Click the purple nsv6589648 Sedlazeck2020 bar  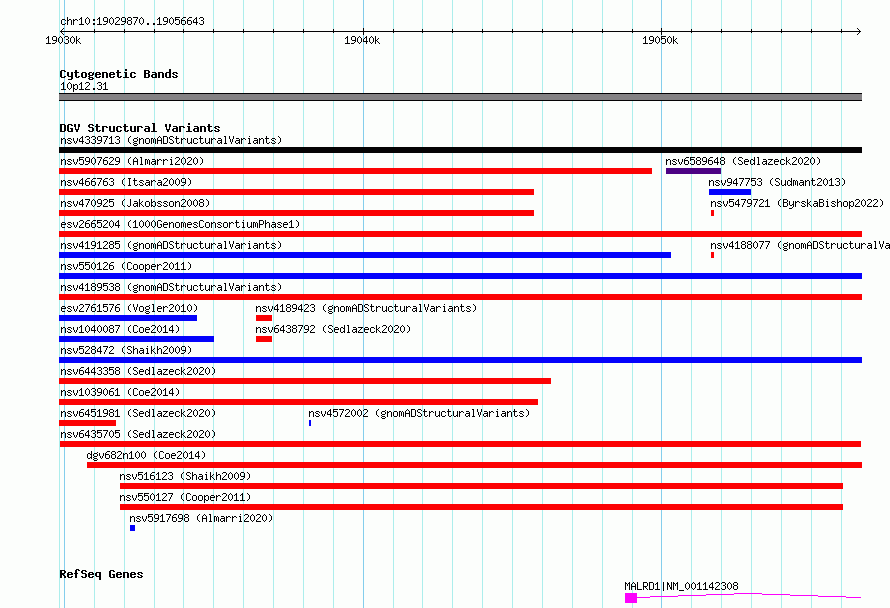[x=694, y=171]
